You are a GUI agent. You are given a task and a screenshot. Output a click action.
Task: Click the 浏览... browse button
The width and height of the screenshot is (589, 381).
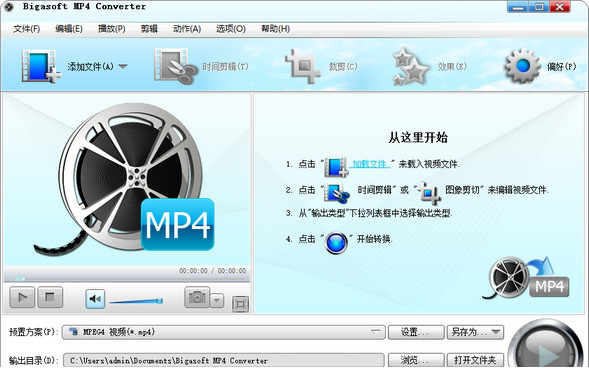[x=416, y=360]
